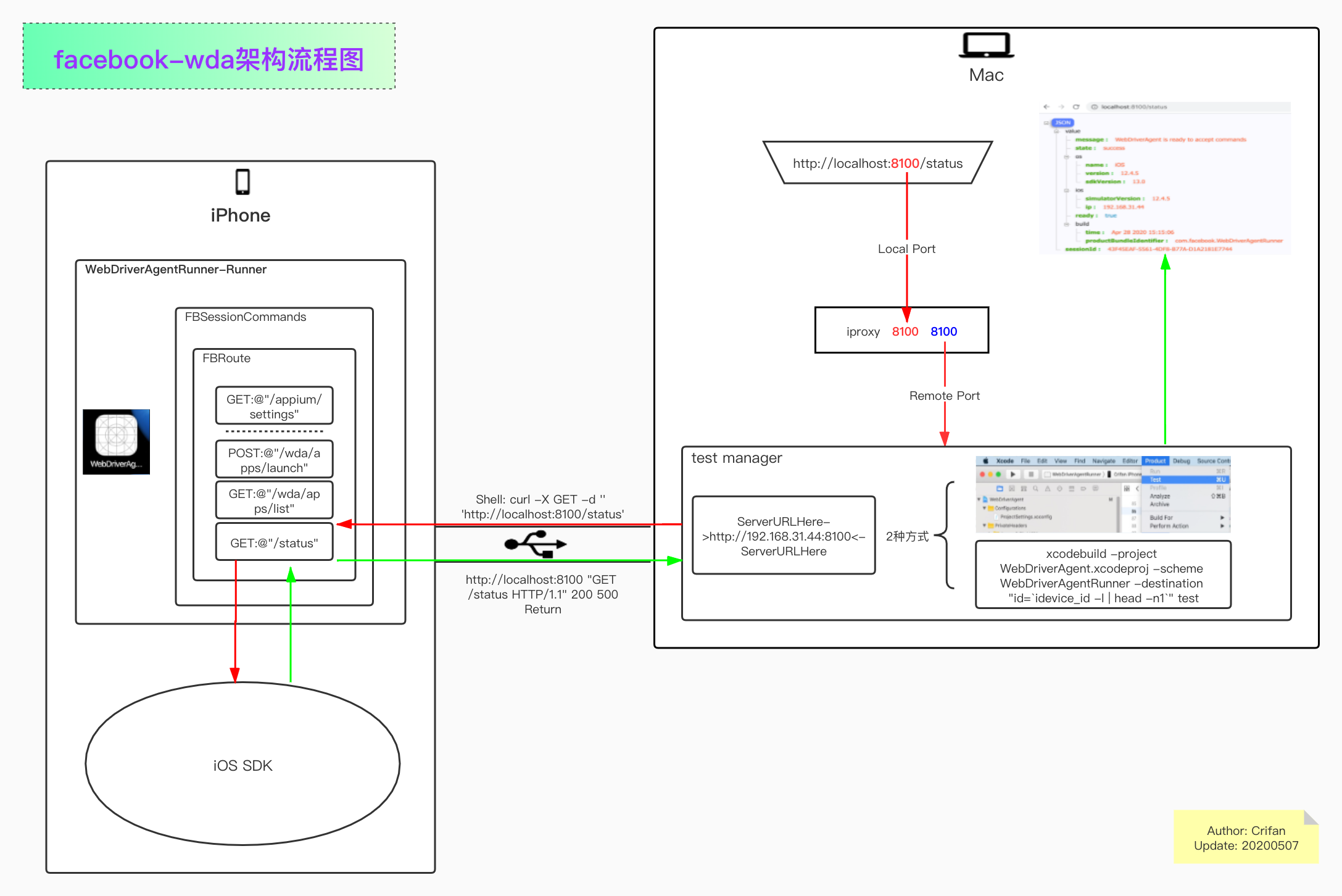Click the ServerURLHere address box
This screenshot has height=896, width=1342.
coord(784,536)
